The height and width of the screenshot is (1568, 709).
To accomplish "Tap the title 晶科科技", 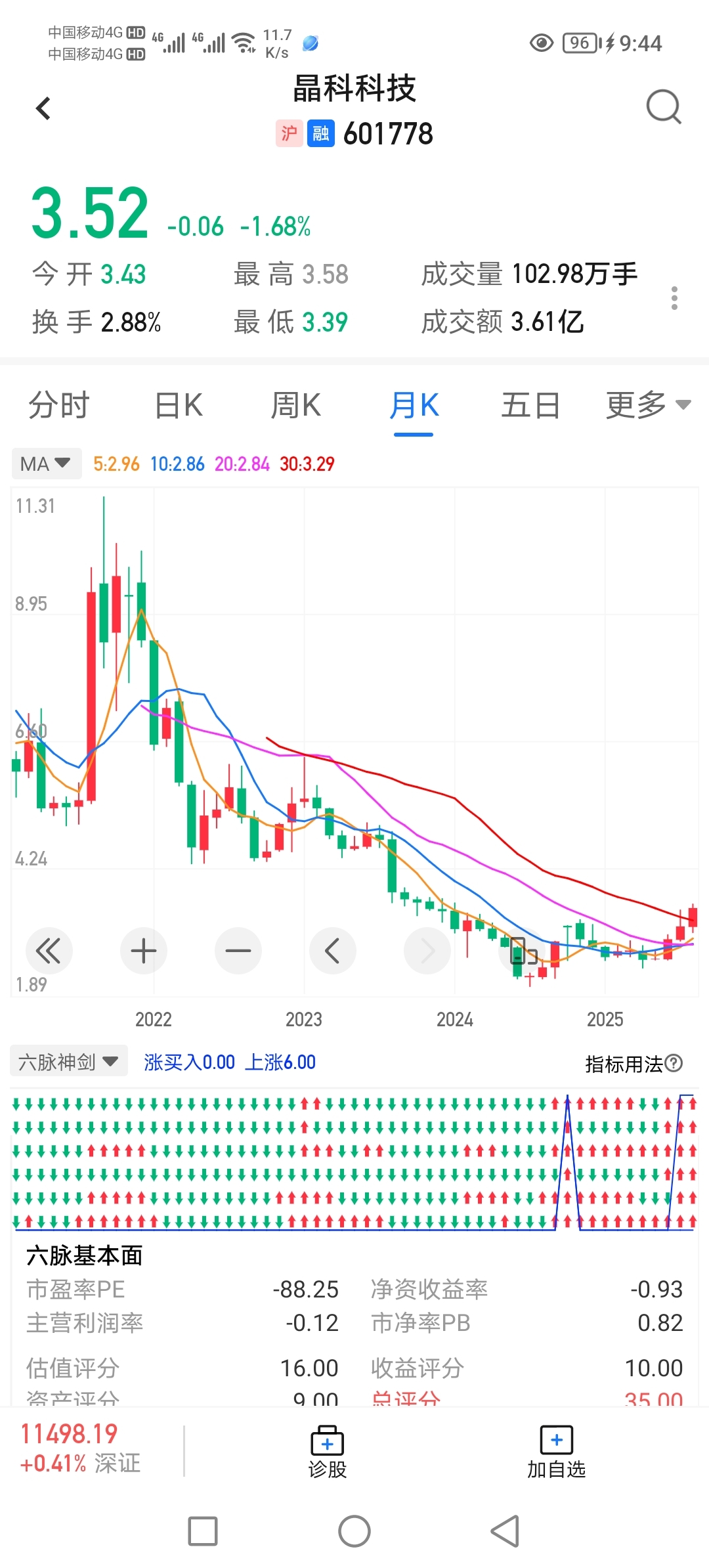I will point(354,88).
